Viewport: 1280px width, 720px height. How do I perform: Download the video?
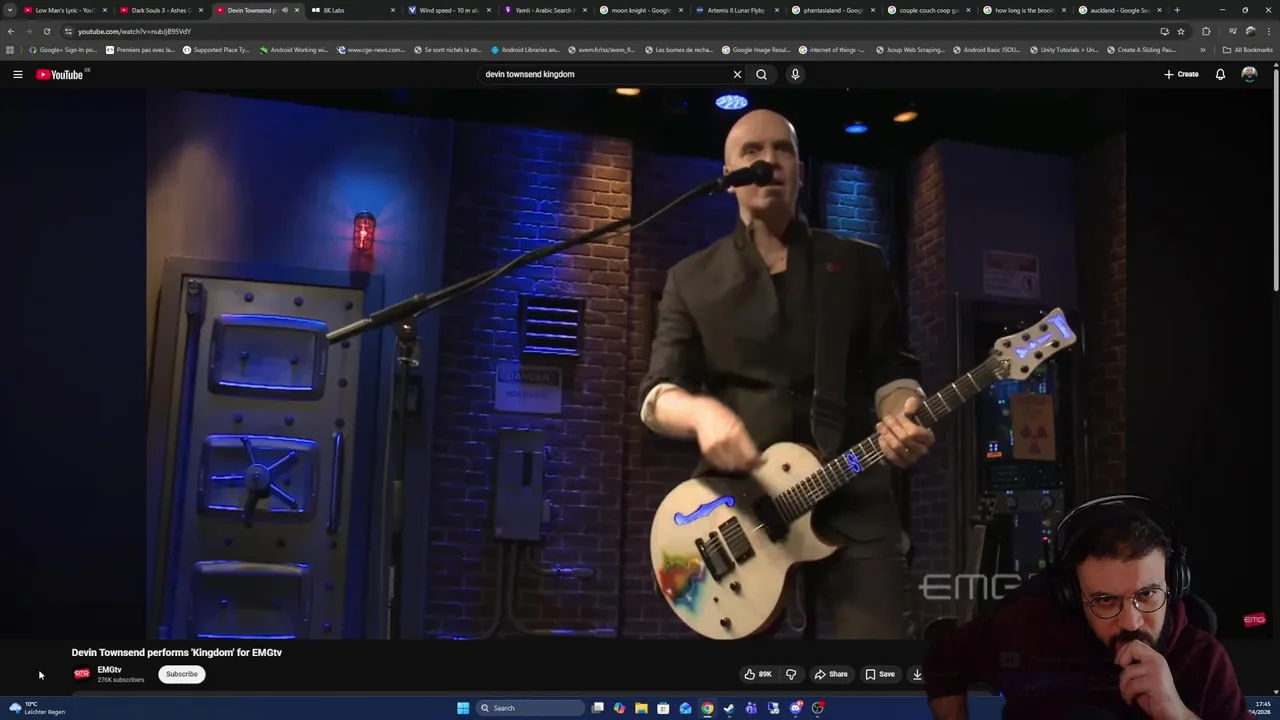click(917, 674)
